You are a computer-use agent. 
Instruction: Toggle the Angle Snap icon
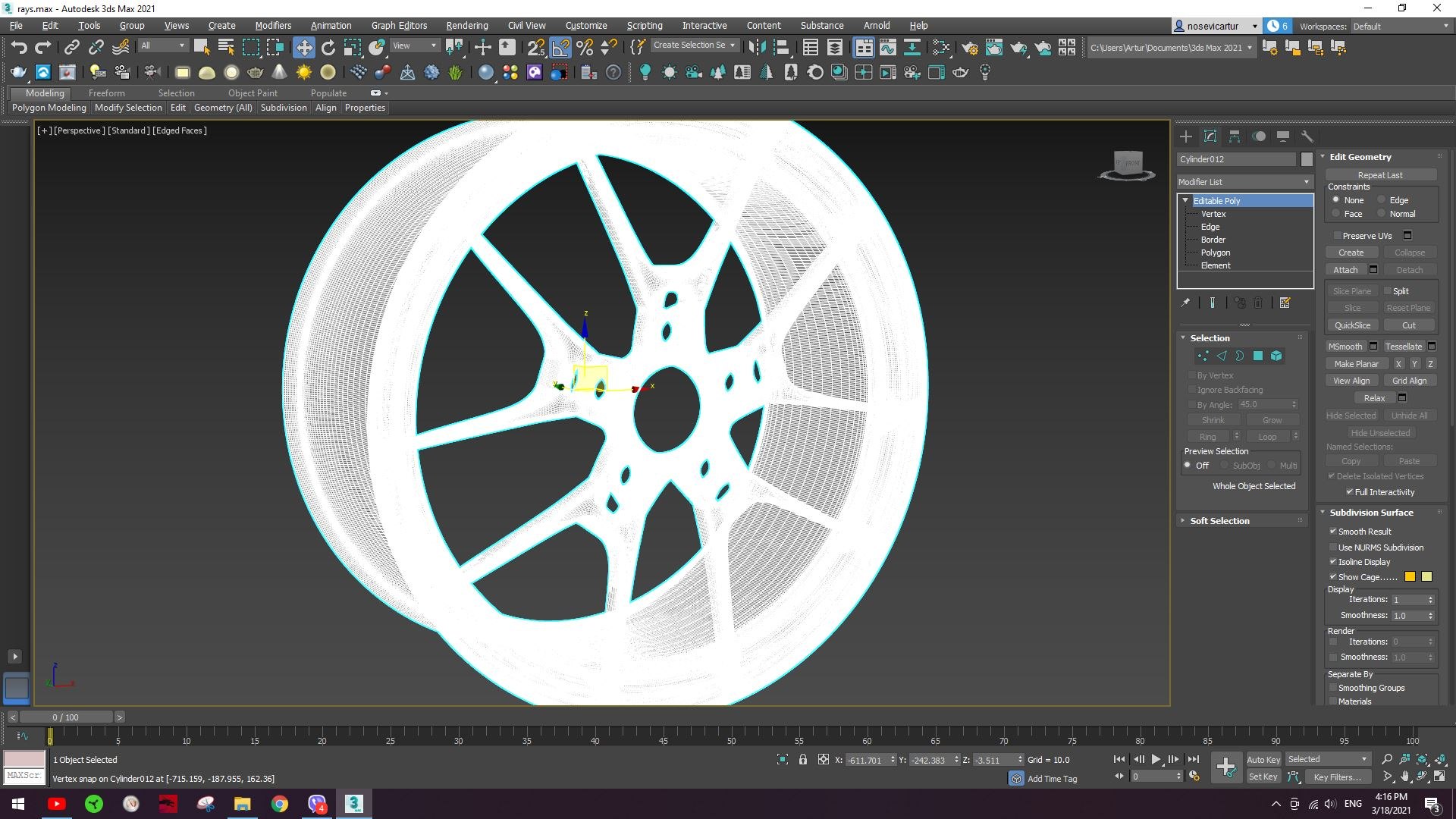pos(560,48)
